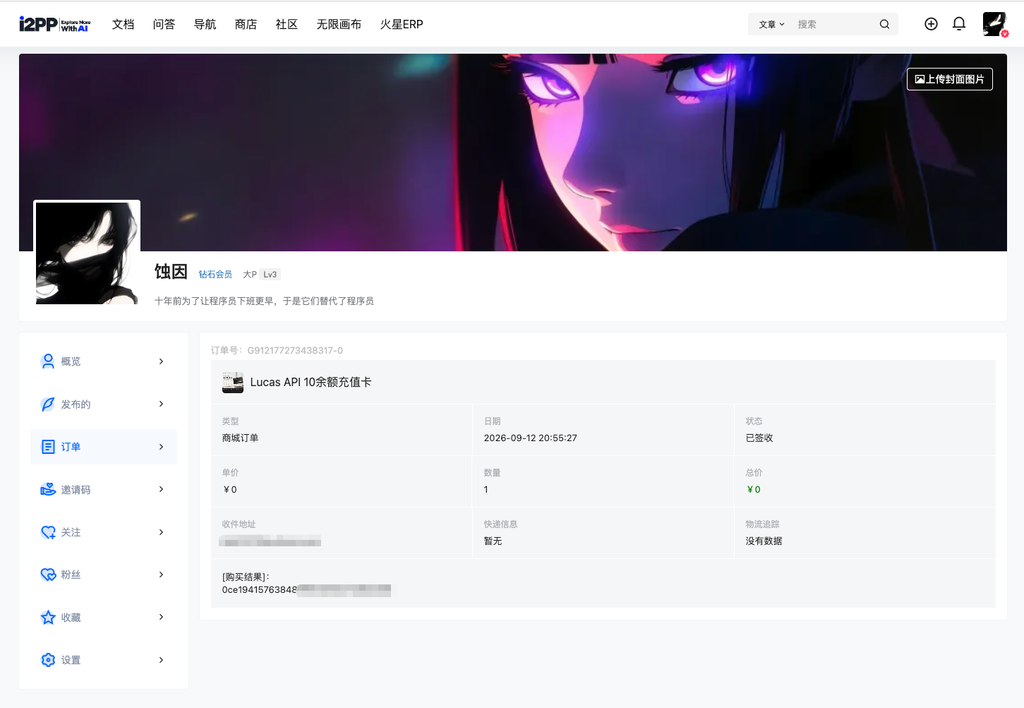Open the 文章 search type dropdown
This screenshot has width=1024, height=708.
click(x=771, y=24)
